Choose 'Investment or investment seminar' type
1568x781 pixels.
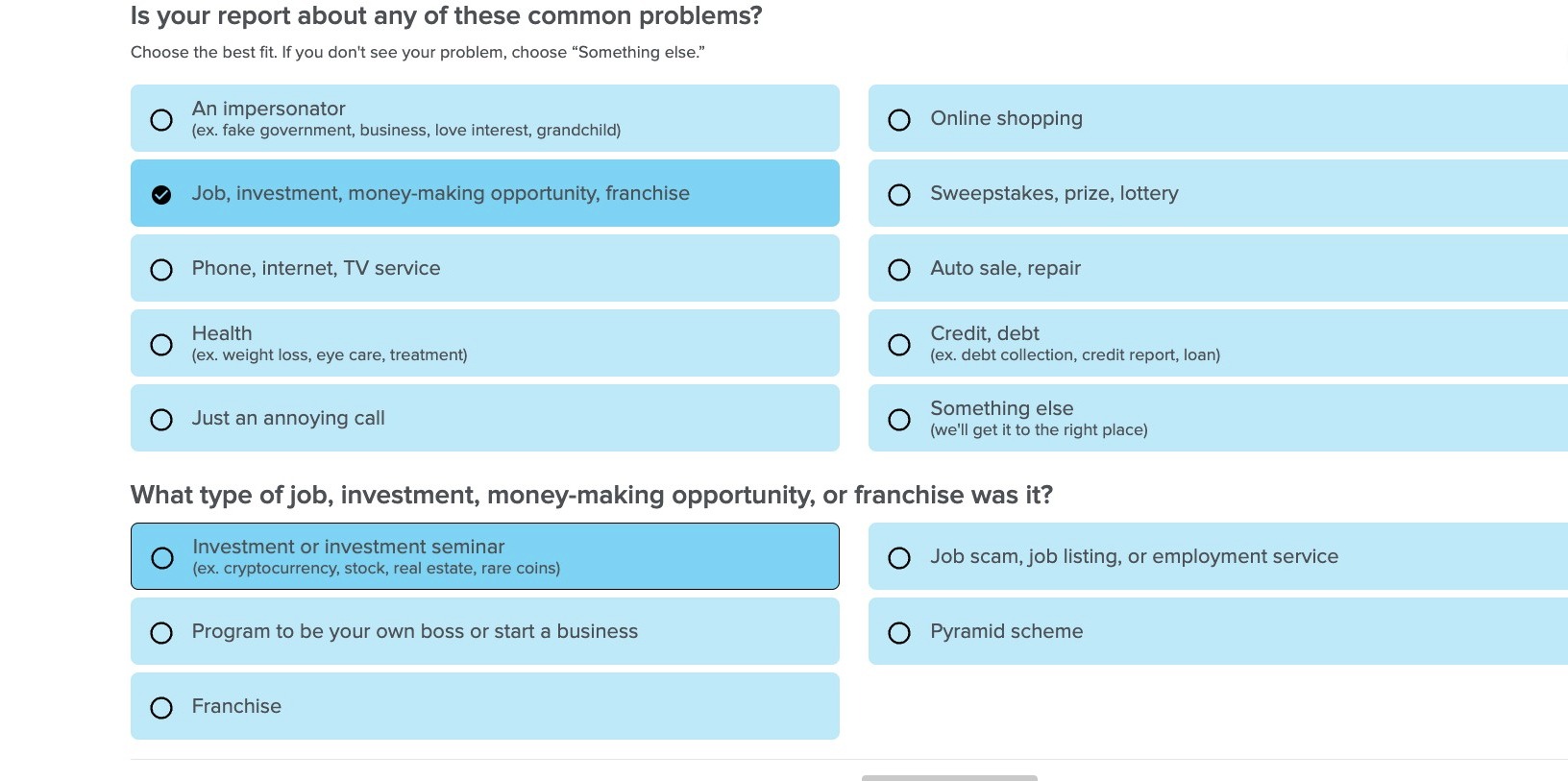point(162,558)
